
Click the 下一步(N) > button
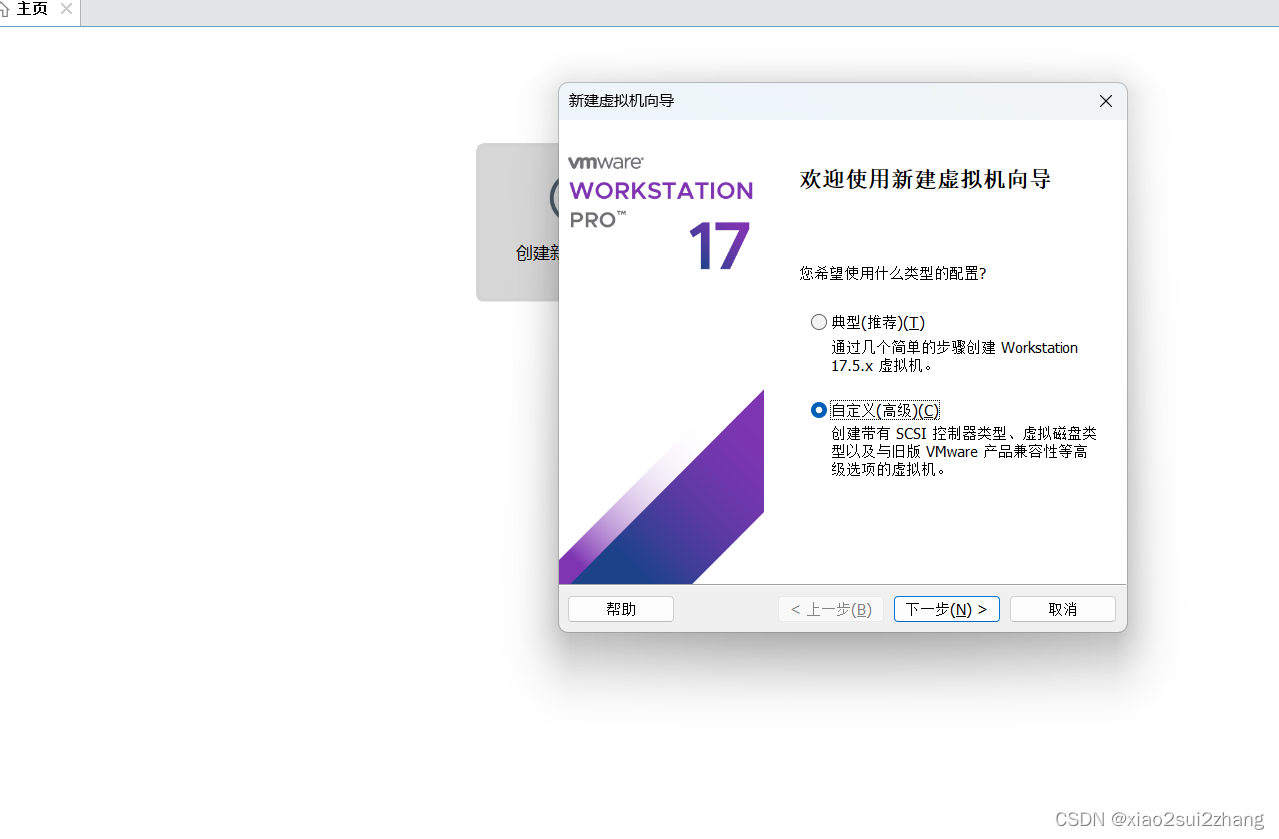(946, 609)
